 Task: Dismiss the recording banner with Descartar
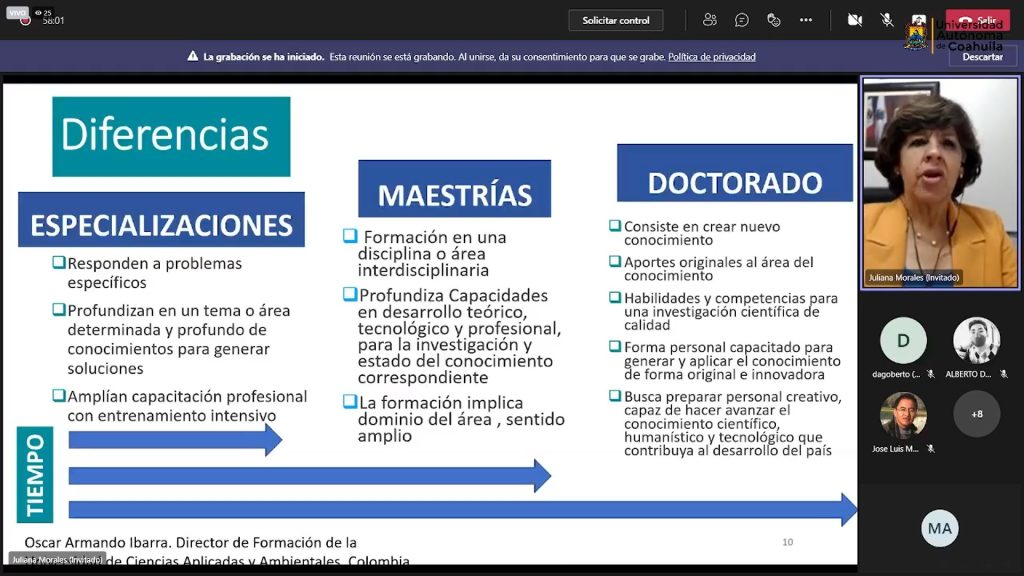(x=982, y=57)
